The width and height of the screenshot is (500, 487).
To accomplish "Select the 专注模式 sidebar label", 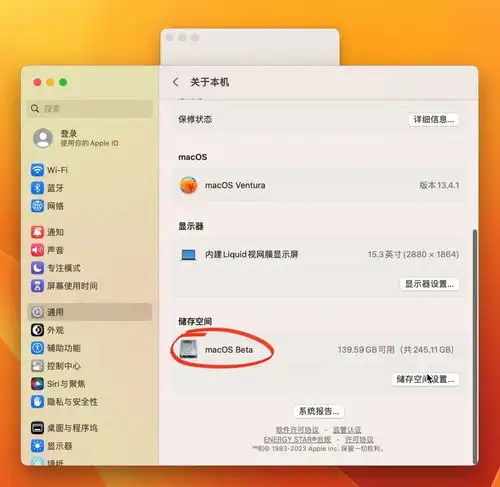I will [64, 268].
